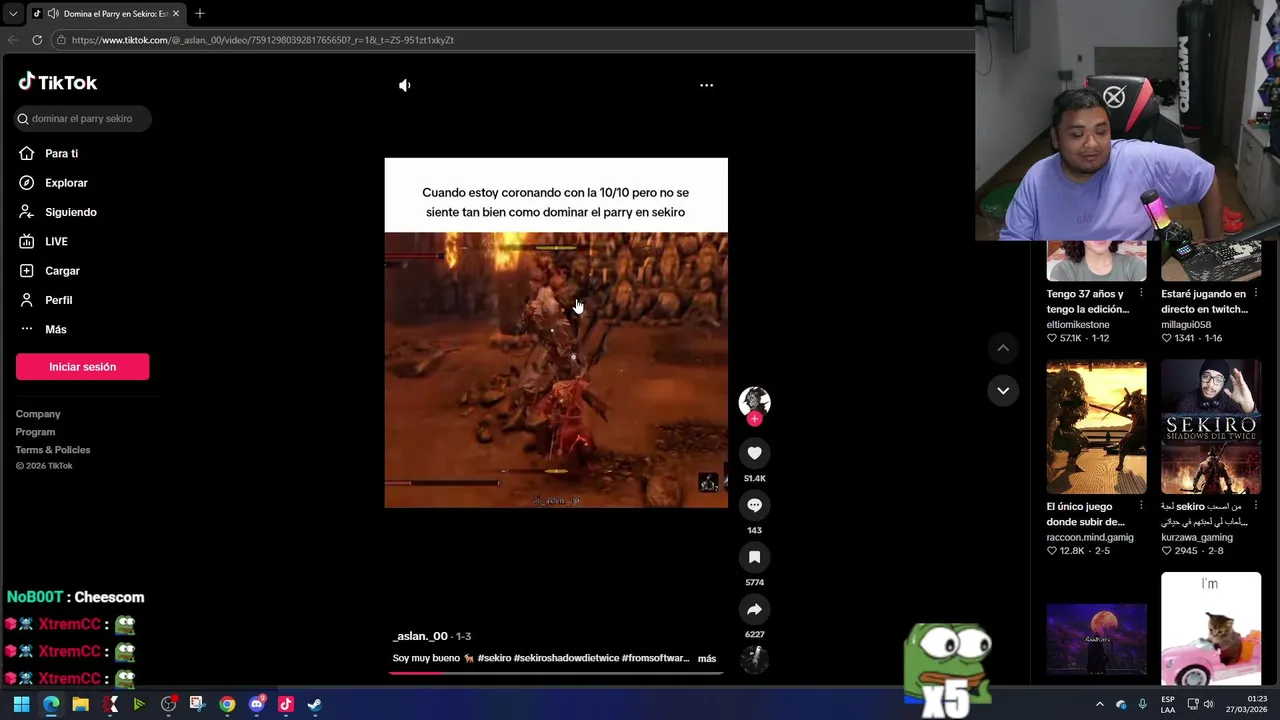This screenshot has width=1280, height=720.
Task: Open the 'Estaré jugando en directo' video thumbnail
Action: 1211,261
